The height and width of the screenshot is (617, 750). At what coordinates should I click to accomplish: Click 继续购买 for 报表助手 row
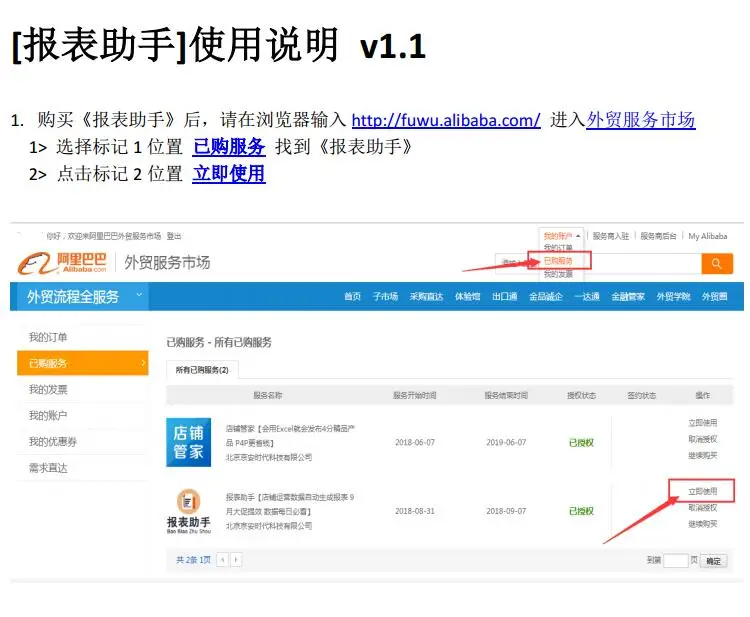point(703,524)
